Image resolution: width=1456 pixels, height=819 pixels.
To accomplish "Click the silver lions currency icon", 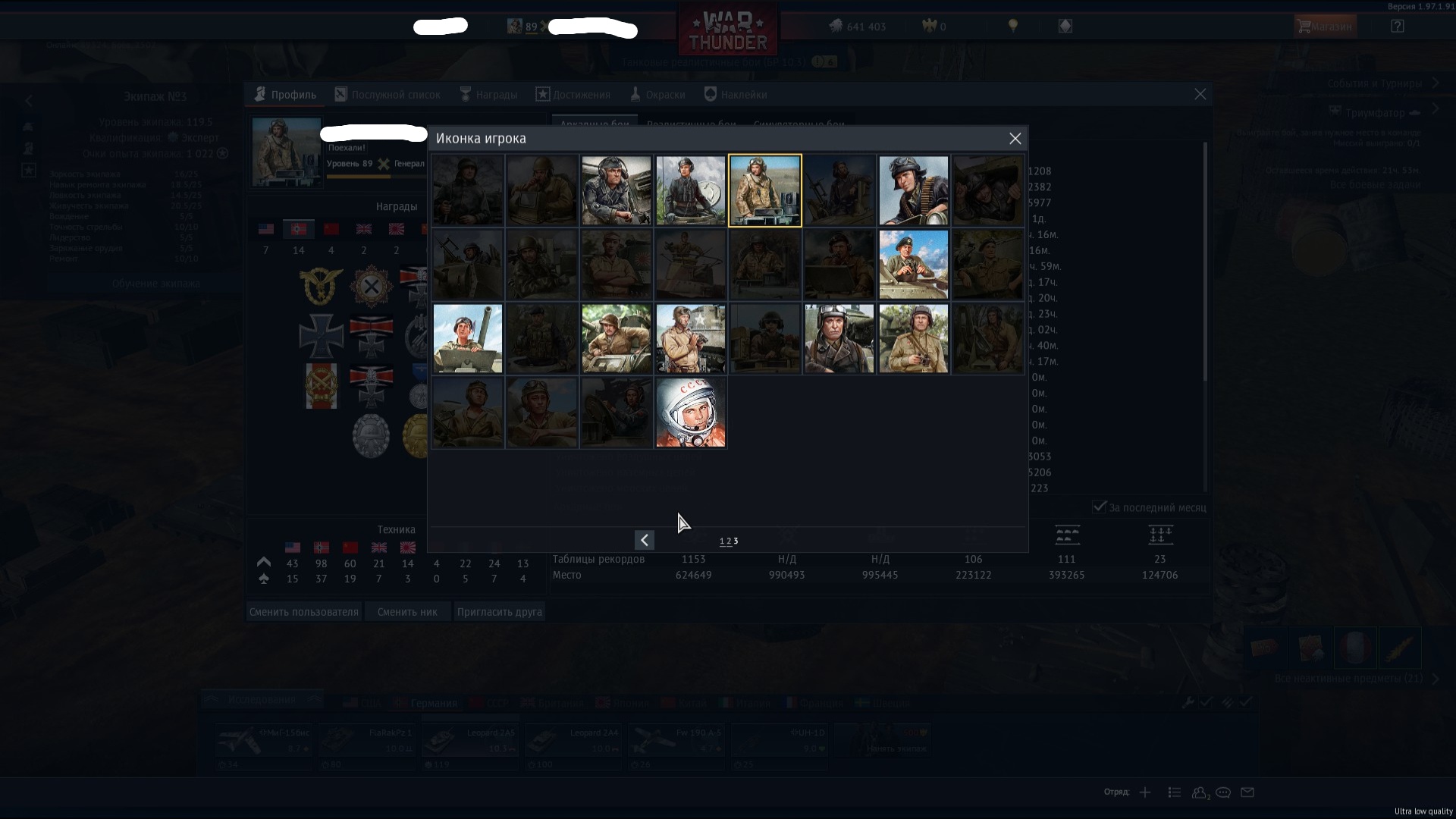I will (835, 27).
